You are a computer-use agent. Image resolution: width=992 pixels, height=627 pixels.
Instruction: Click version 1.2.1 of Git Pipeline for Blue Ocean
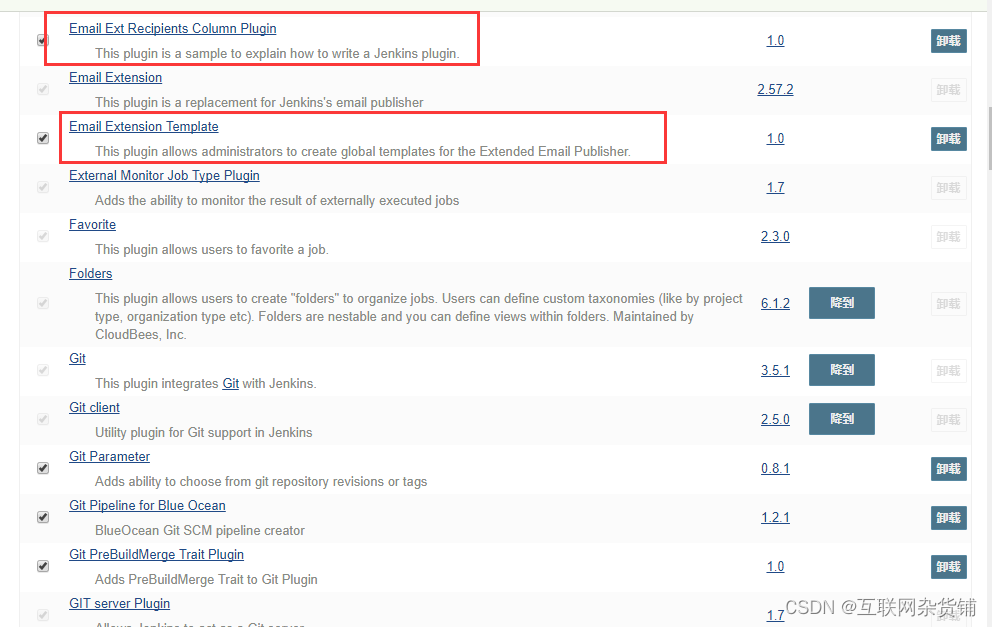(776, 517)
